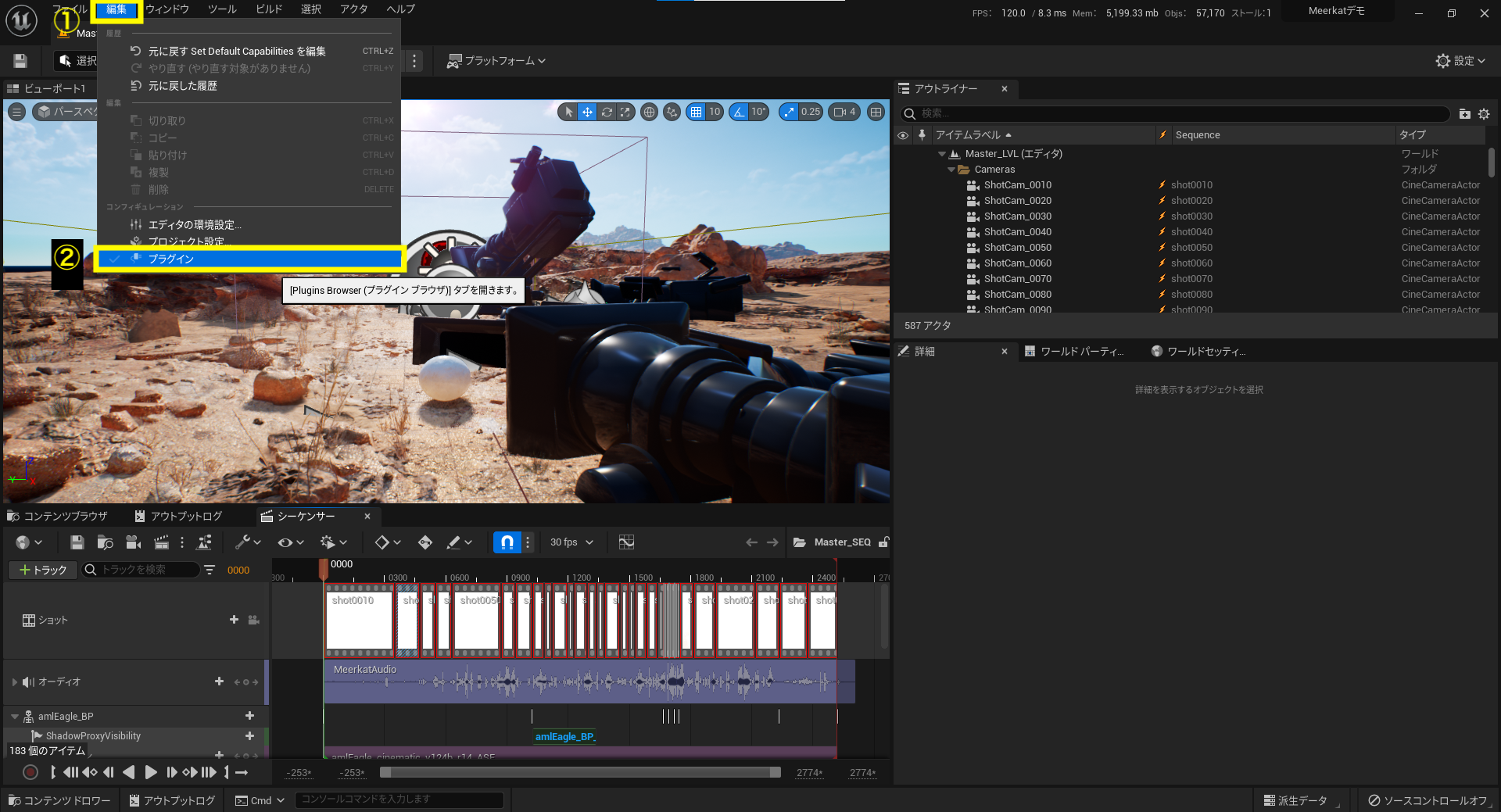Image resolution: width=1501 pixels, height=812 pixels.
Task: Toggle the snapping magnet in the Sequencer toolbar
Action: [507, 542]
